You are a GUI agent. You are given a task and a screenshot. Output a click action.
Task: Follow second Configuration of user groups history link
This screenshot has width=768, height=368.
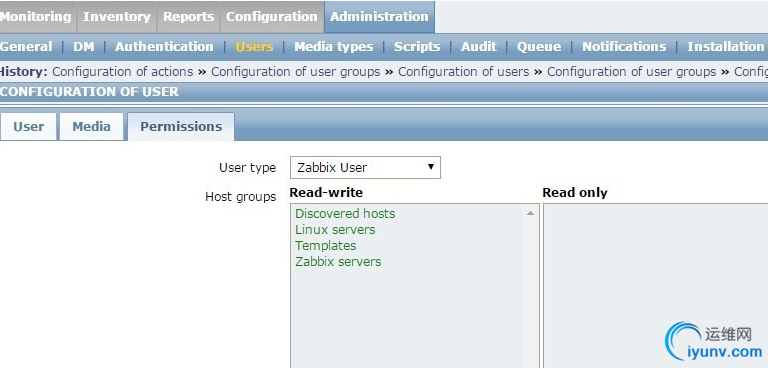(x=631, y=72)
